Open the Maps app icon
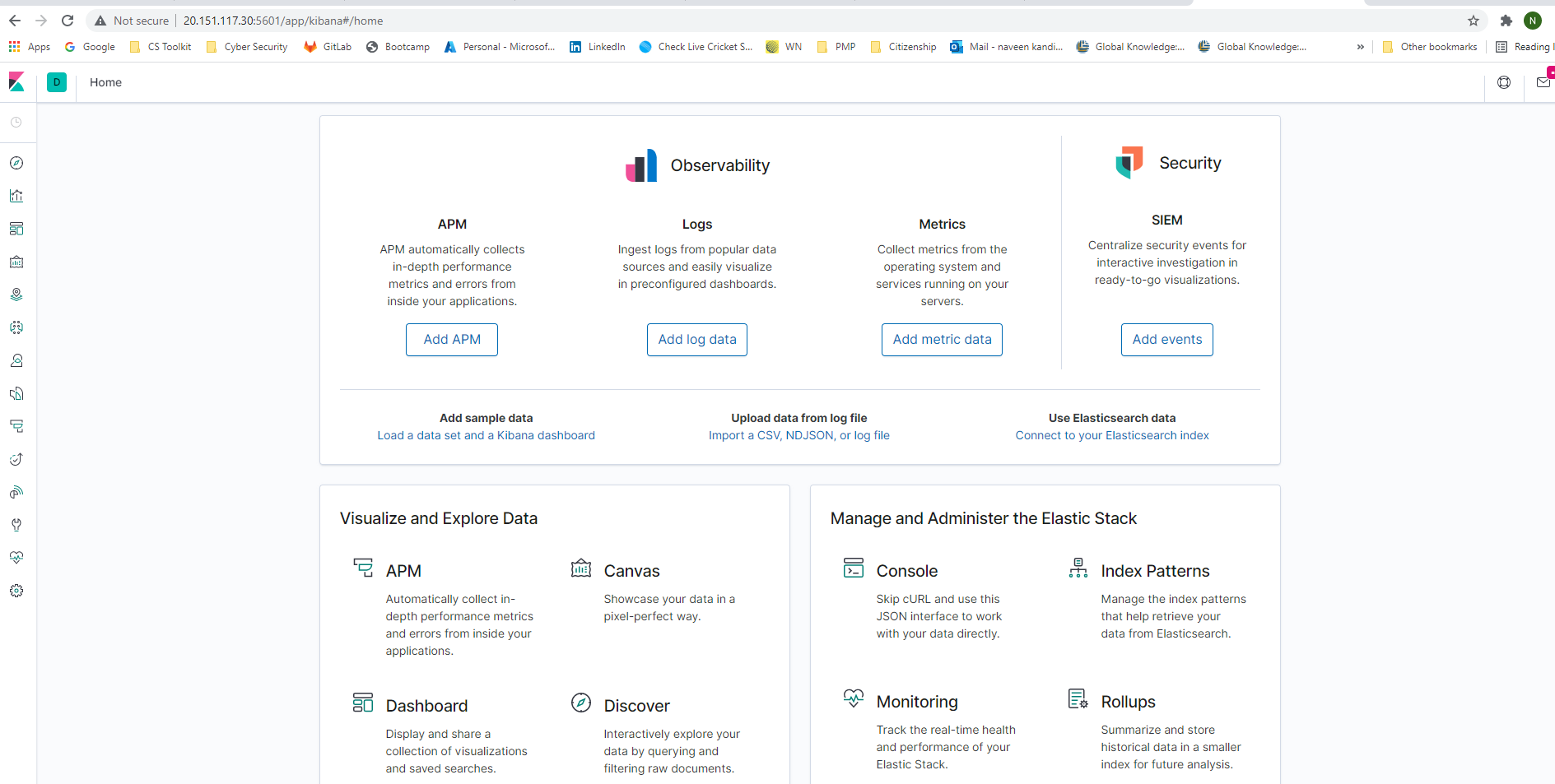This screenshot has height=784, width=1555. coord(16,294)
